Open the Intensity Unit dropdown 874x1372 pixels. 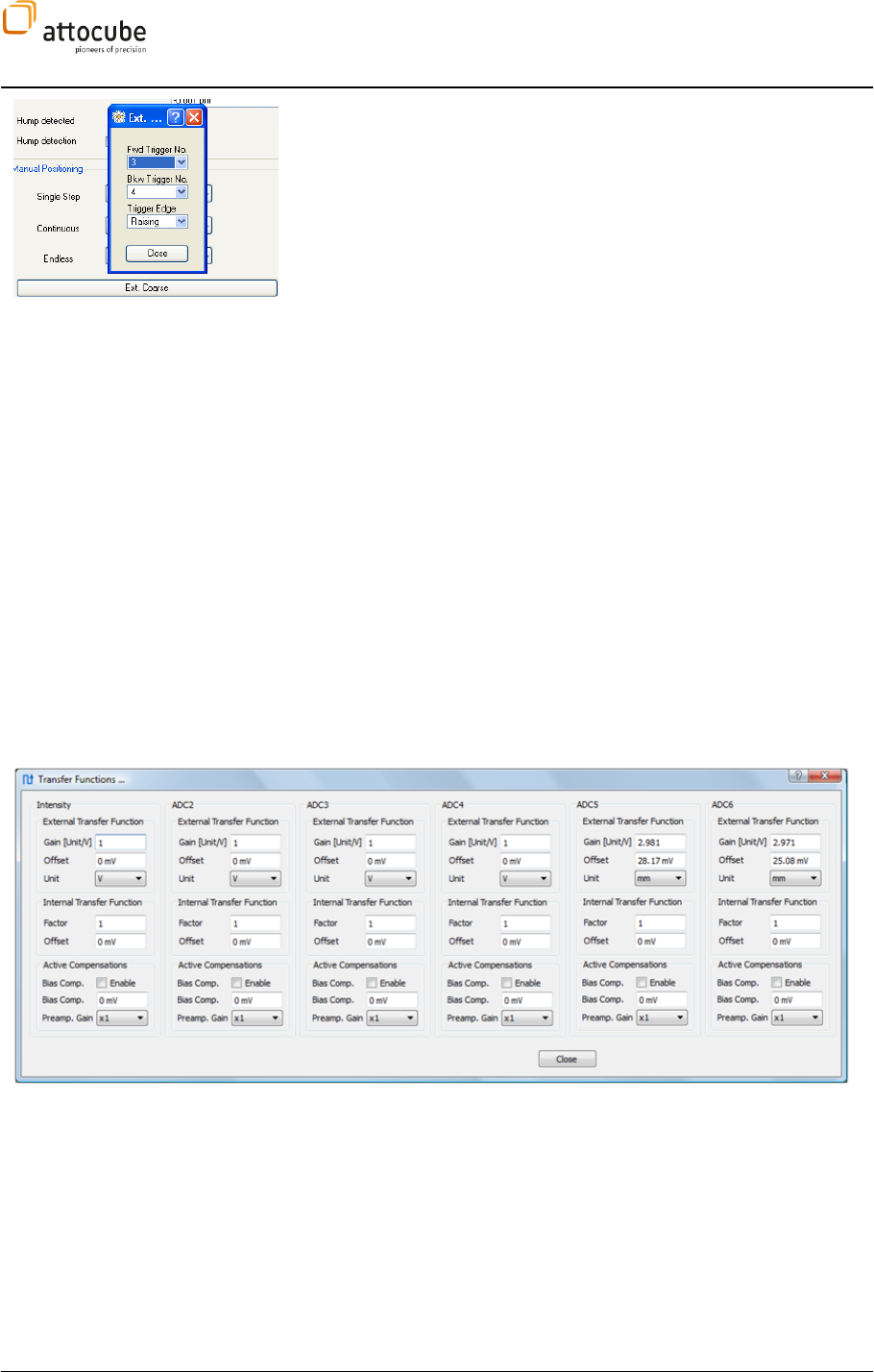(x=120, y=878)
